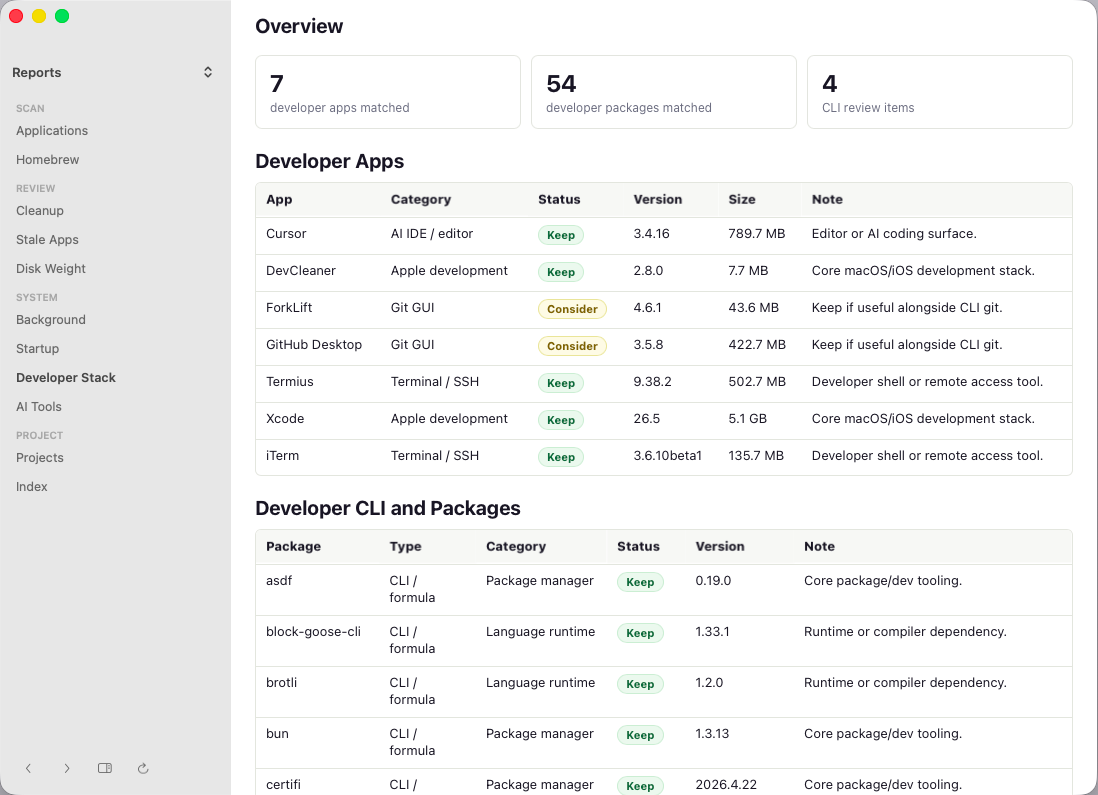Select Stale Apps in sidebar
Screen dimensions: 1098x795
click(47, 240)
